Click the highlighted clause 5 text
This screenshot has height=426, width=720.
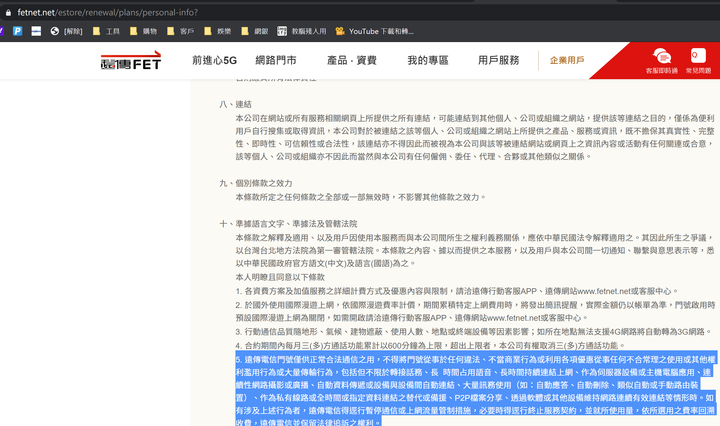475,391
